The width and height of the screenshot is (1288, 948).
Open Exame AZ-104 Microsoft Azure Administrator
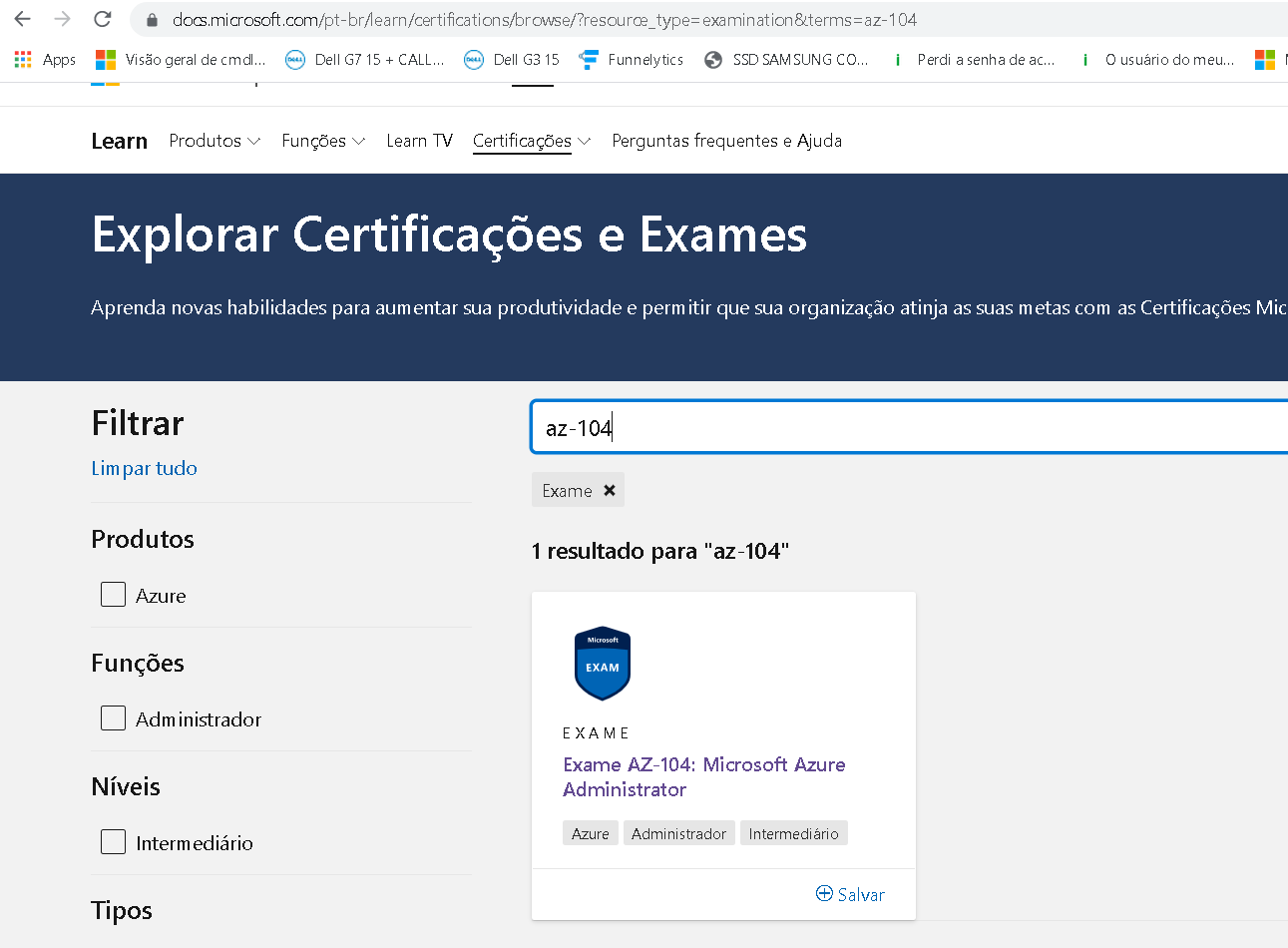703,776
